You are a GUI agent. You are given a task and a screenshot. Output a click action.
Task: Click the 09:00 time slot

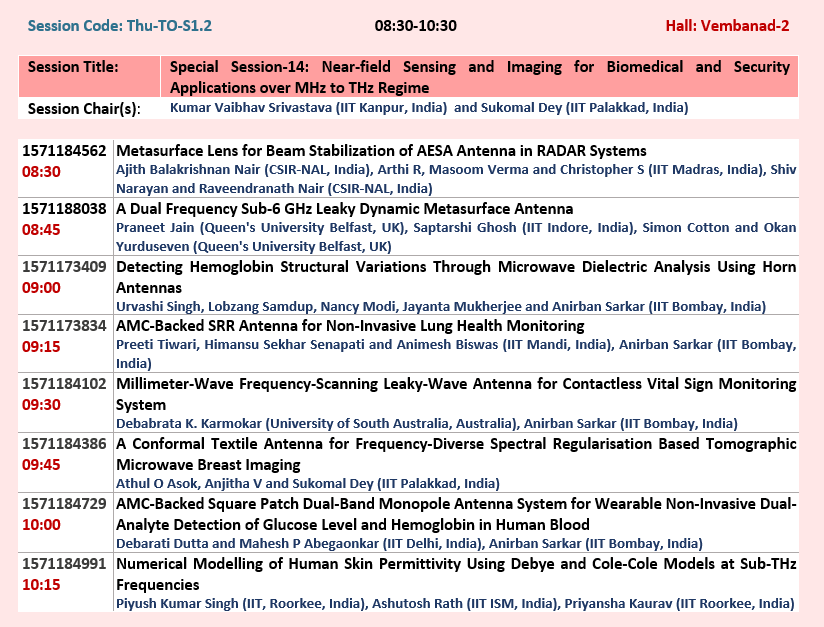[x=41, y=287]
